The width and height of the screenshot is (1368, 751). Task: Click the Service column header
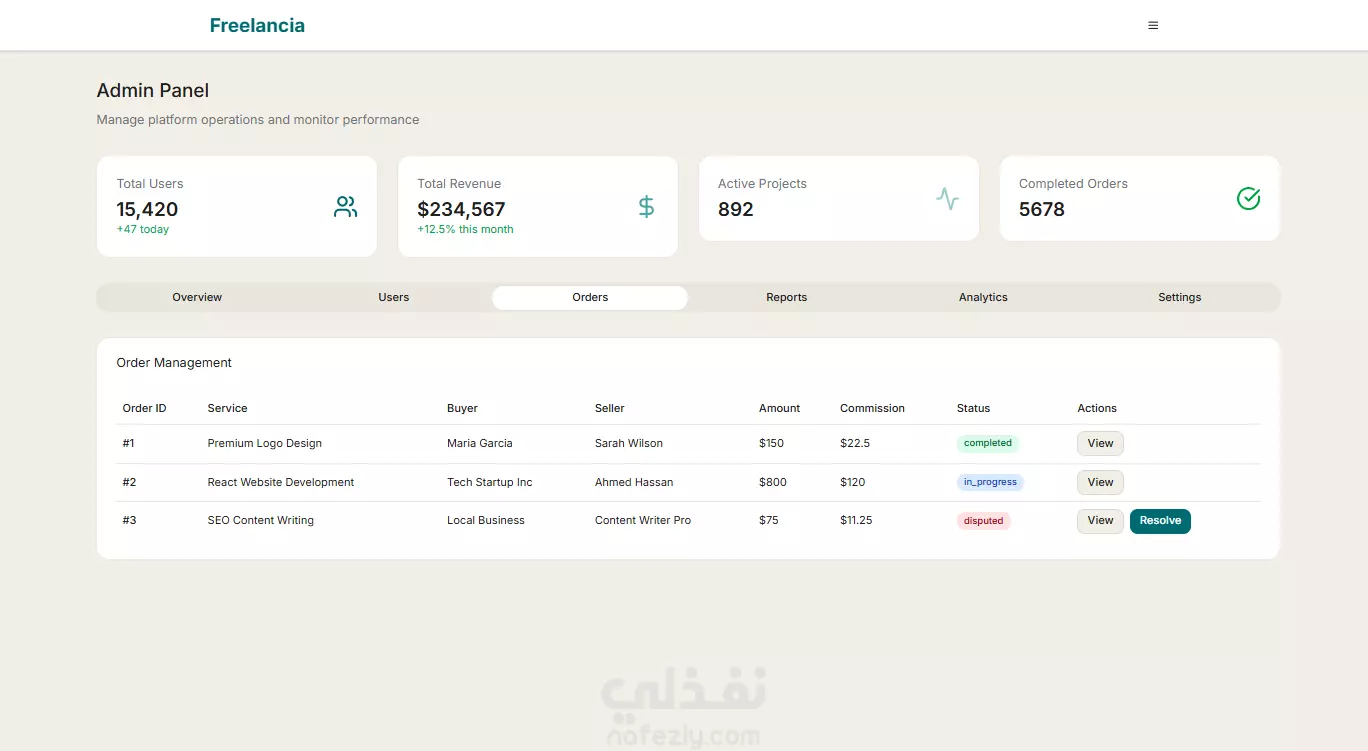pyautogui.click(x=227, y=408)
